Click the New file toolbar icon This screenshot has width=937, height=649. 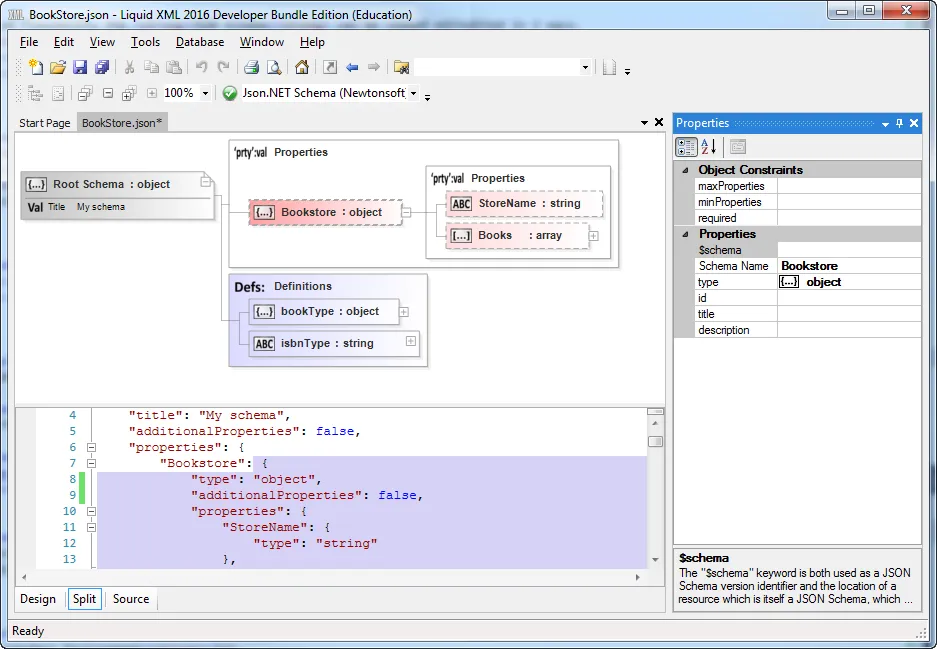36,68
